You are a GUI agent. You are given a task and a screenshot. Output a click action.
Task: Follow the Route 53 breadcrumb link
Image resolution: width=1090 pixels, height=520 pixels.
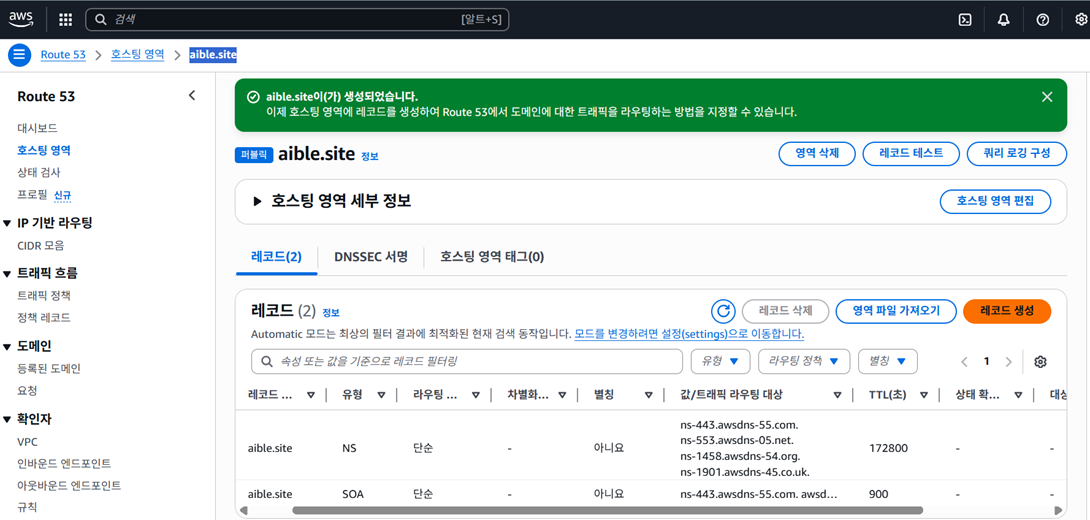[x=63, y=54]
